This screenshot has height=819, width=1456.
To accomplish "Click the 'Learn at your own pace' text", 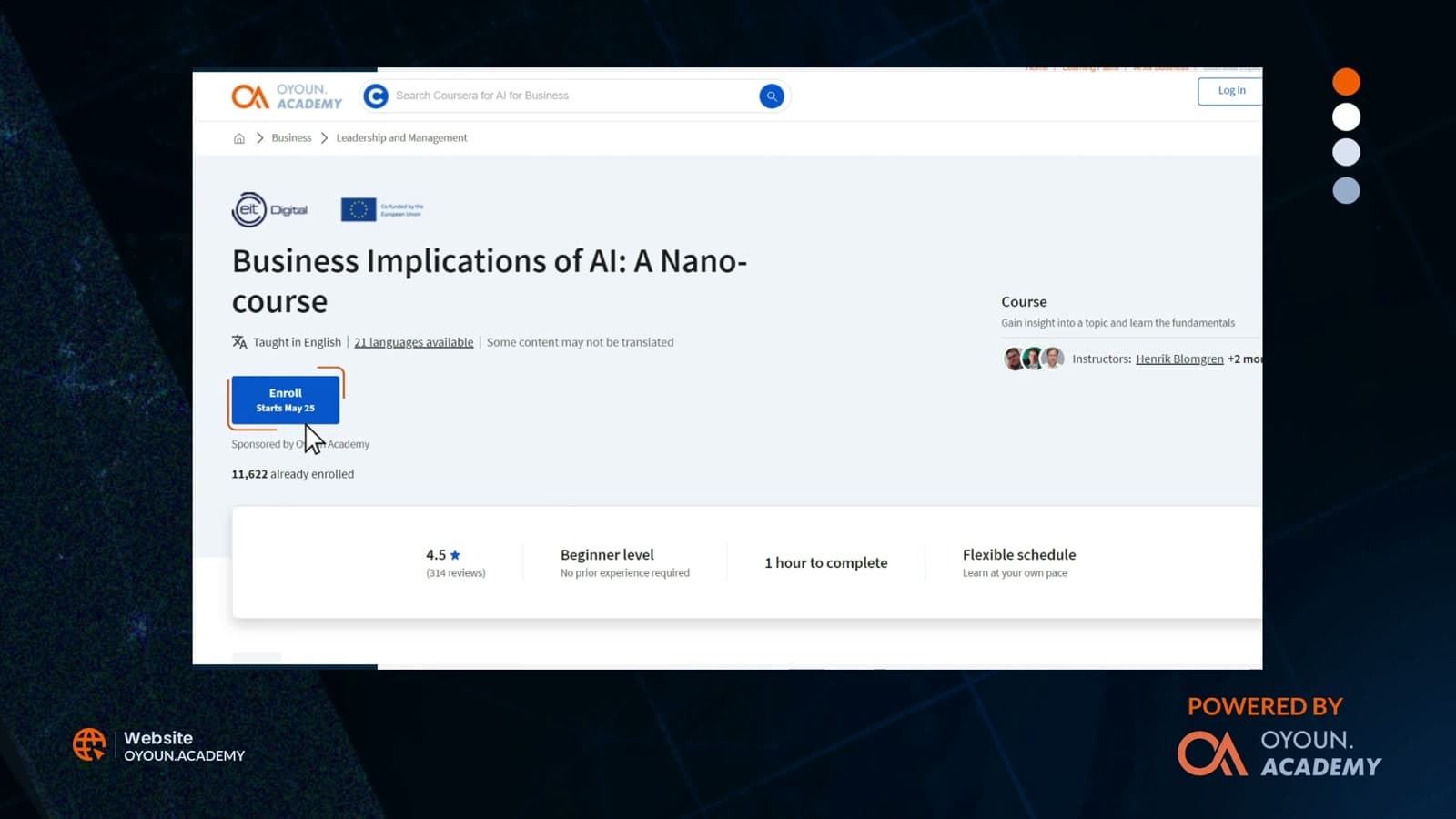I will (x=1015, y=573).
